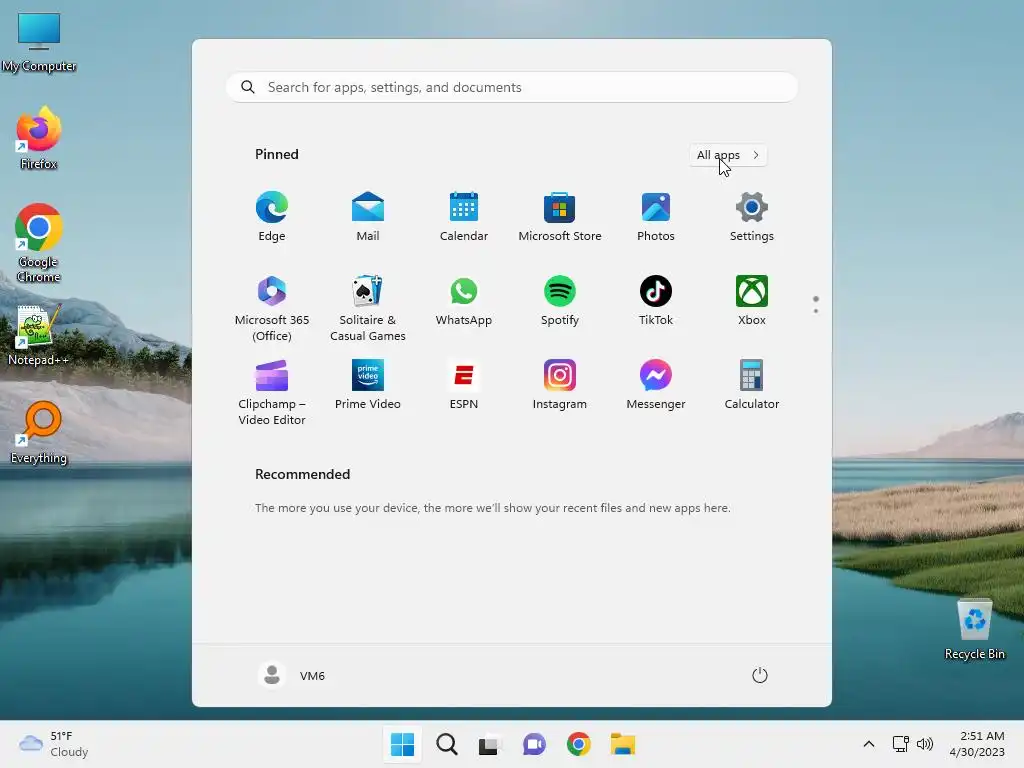Show the All apps list
This screenshot has height=768, width=1024.
(728, 155)
